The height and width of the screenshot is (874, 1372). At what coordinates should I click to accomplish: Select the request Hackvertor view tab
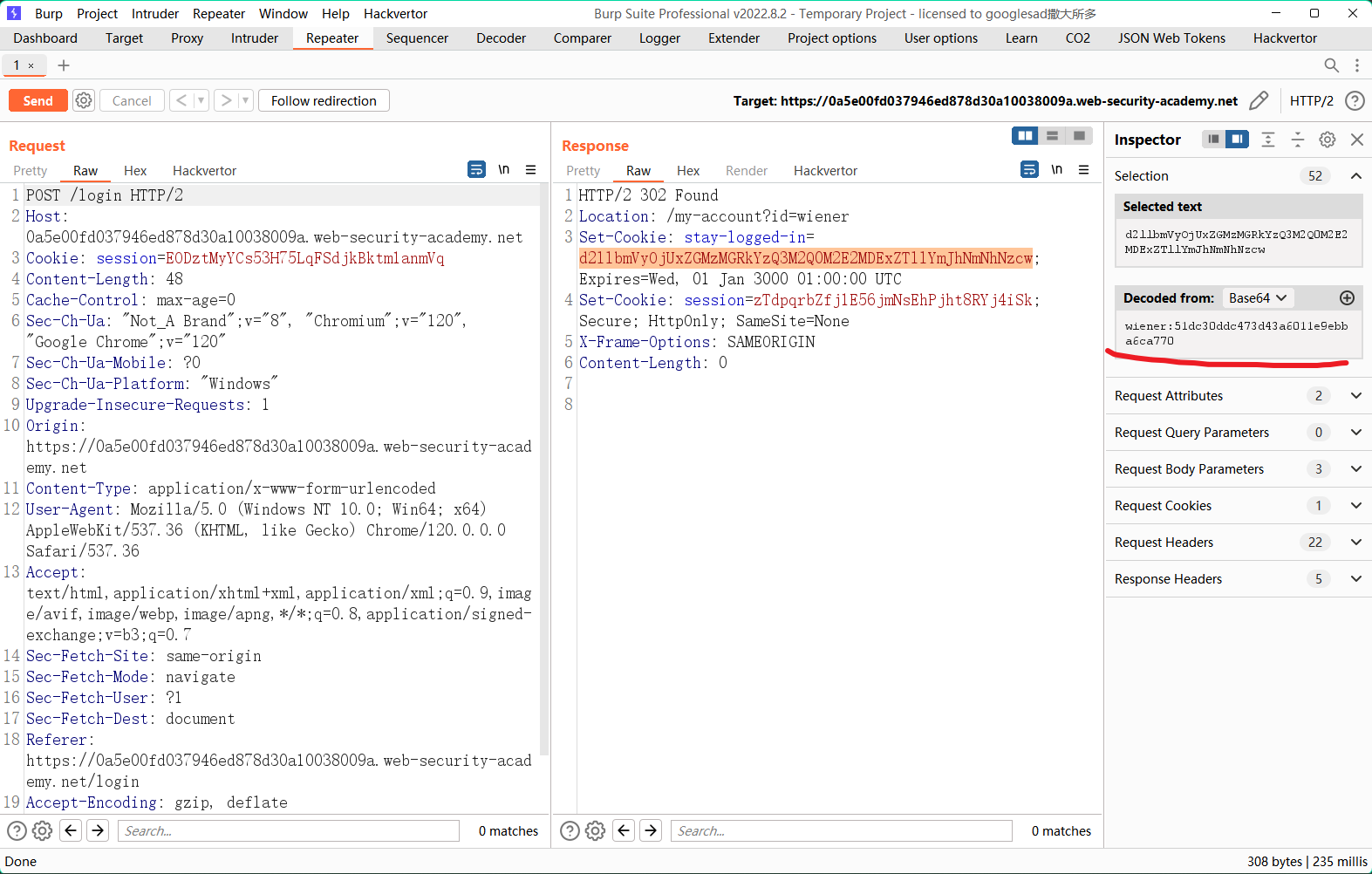coord(204,170)
